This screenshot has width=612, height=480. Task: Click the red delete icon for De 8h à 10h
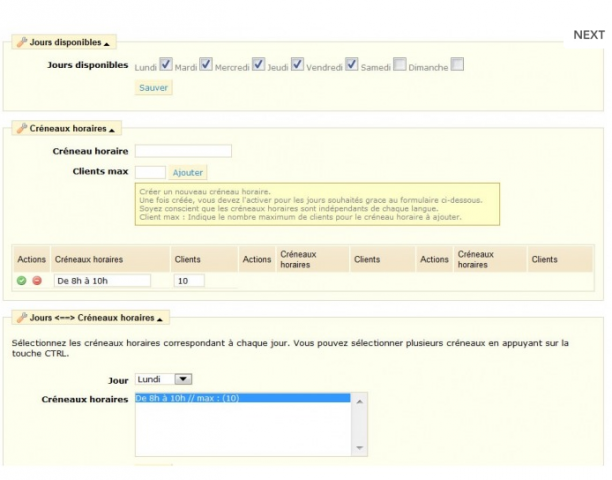click(36, 281)
